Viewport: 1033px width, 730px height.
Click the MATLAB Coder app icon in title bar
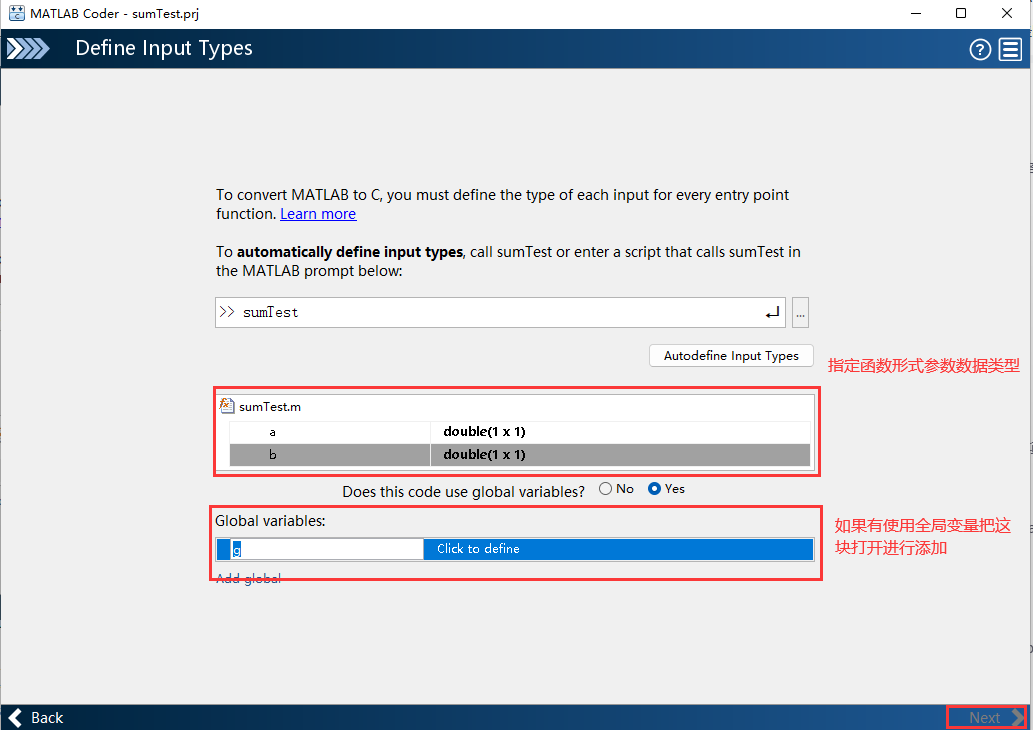[x=16, y=13]
